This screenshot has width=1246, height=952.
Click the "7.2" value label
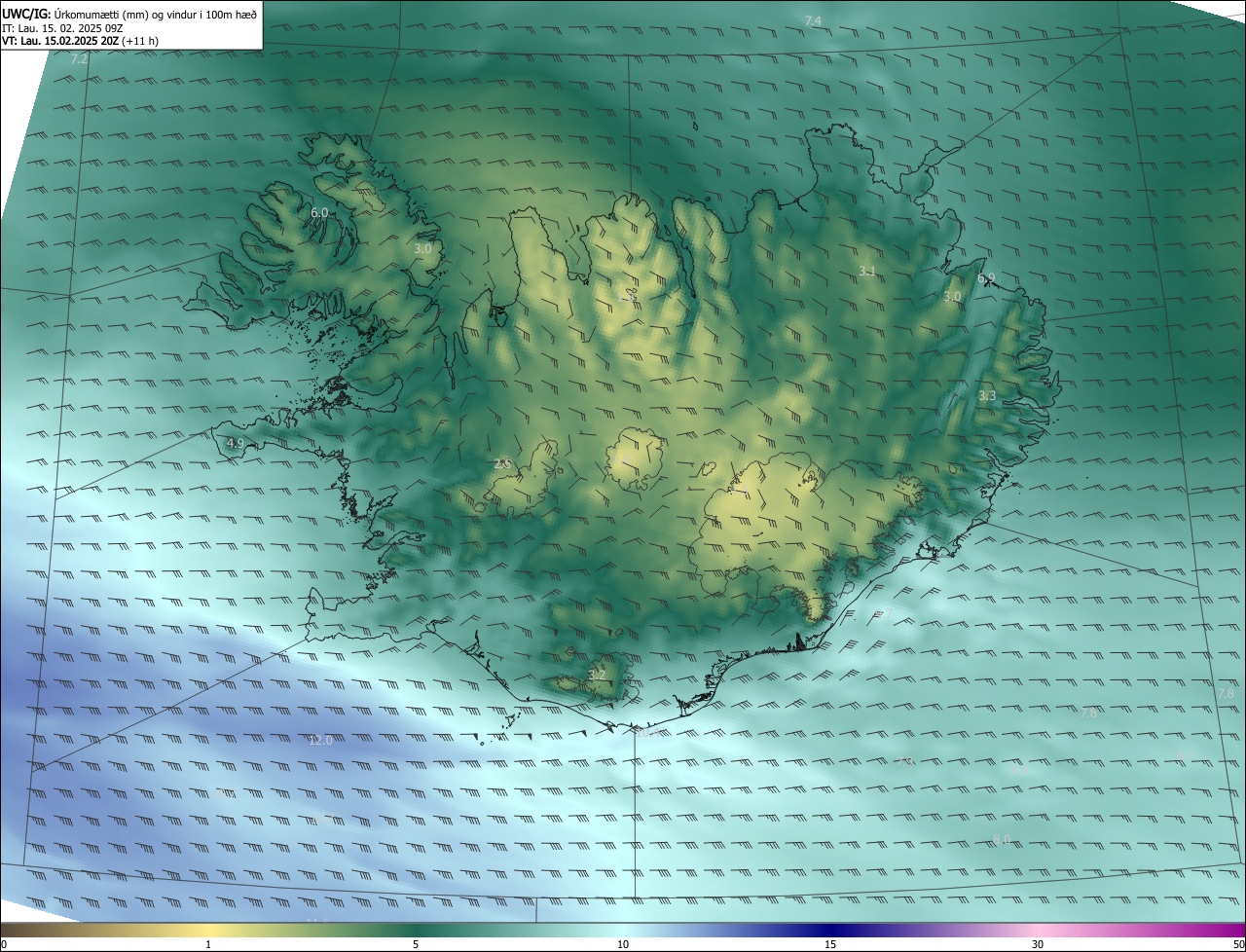(x=80, y=58)
